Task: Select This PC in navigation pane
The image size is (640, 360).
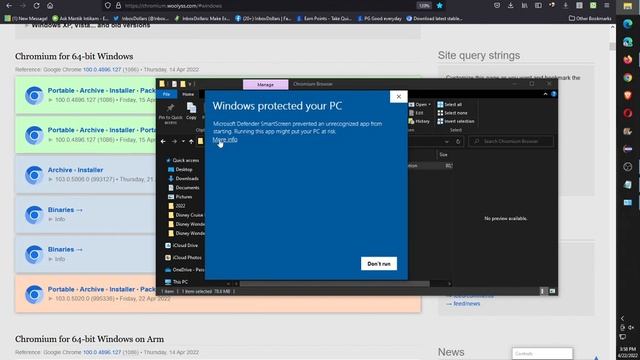Action: click(x=176, y=282)
